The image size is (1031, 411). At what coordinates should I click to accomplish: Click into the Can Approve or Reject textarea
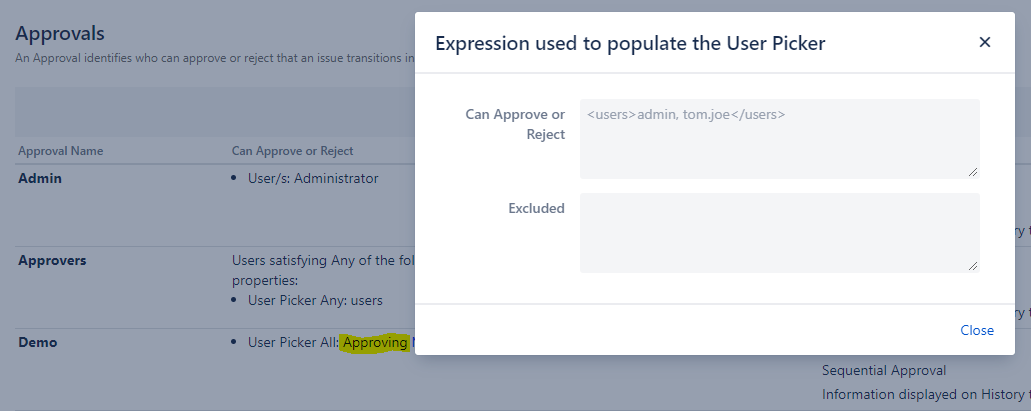[779, 138]
